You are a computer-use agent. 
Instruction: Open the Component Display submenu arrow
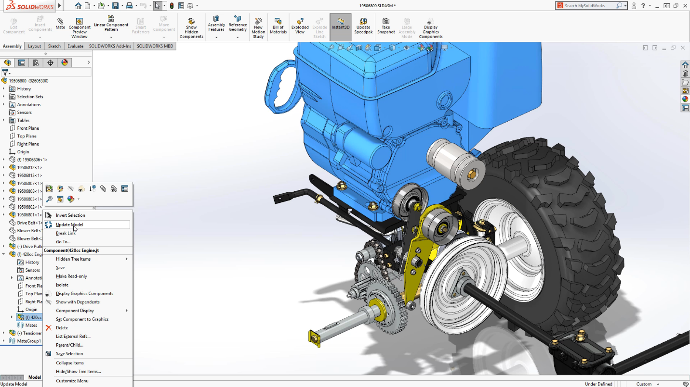point(126,311)
